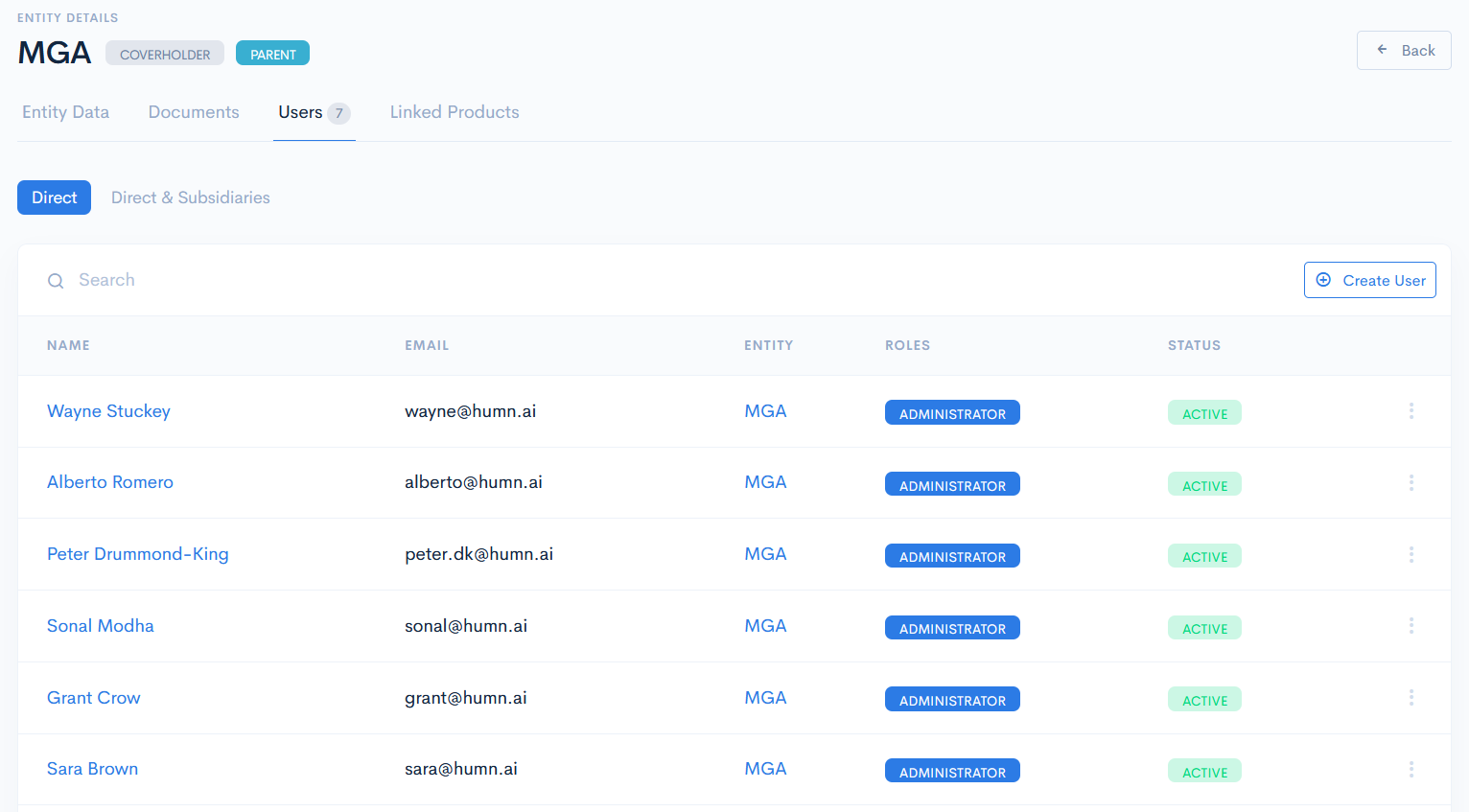
Task: Click the MGA entity link for Sara Brown
Action: [765, 768]
